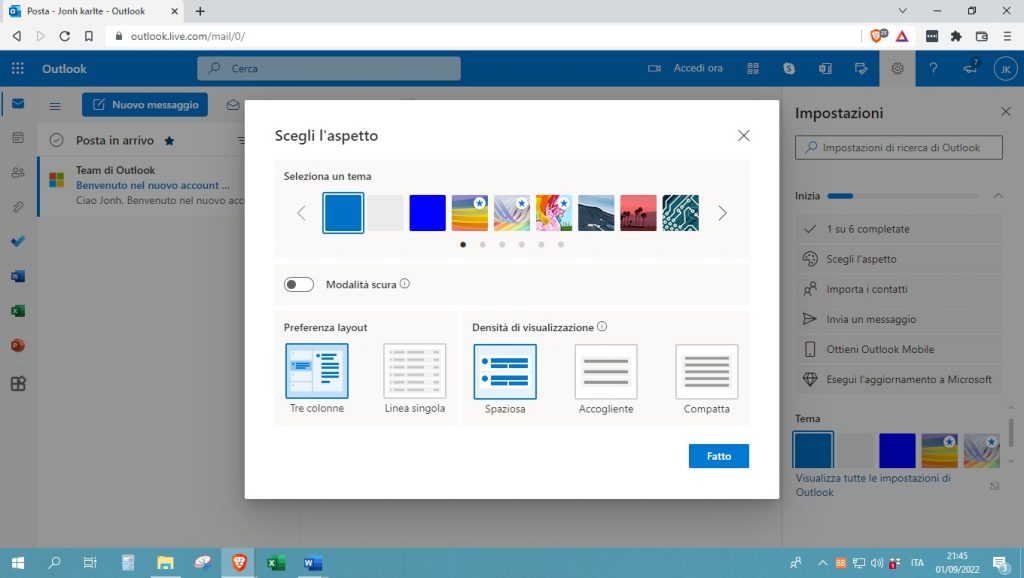Viewport: 1024px width, 578px height.
Task: Open People contacts icon in sidebar
Action: 18,172
